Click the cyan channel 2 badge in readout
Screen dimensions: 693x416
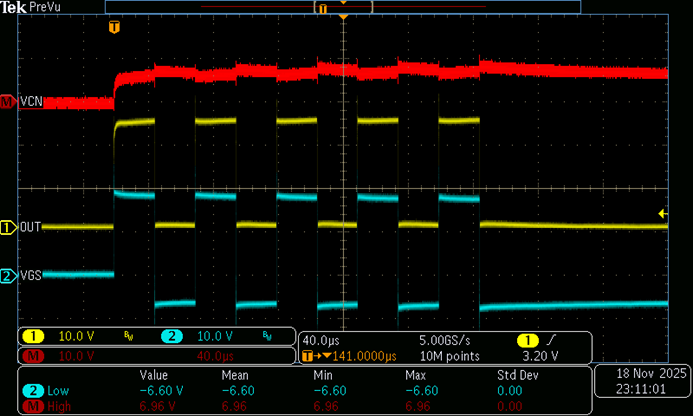172,336
